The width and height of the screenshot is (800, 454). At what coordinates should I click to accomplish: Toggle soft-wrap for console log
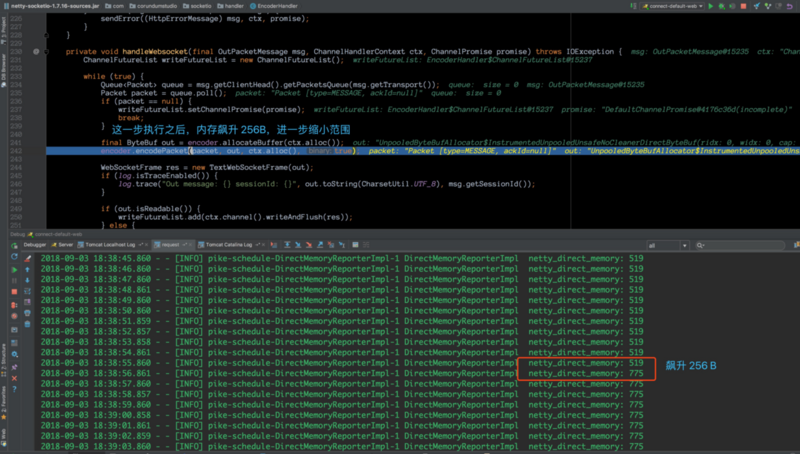point(28,291)
